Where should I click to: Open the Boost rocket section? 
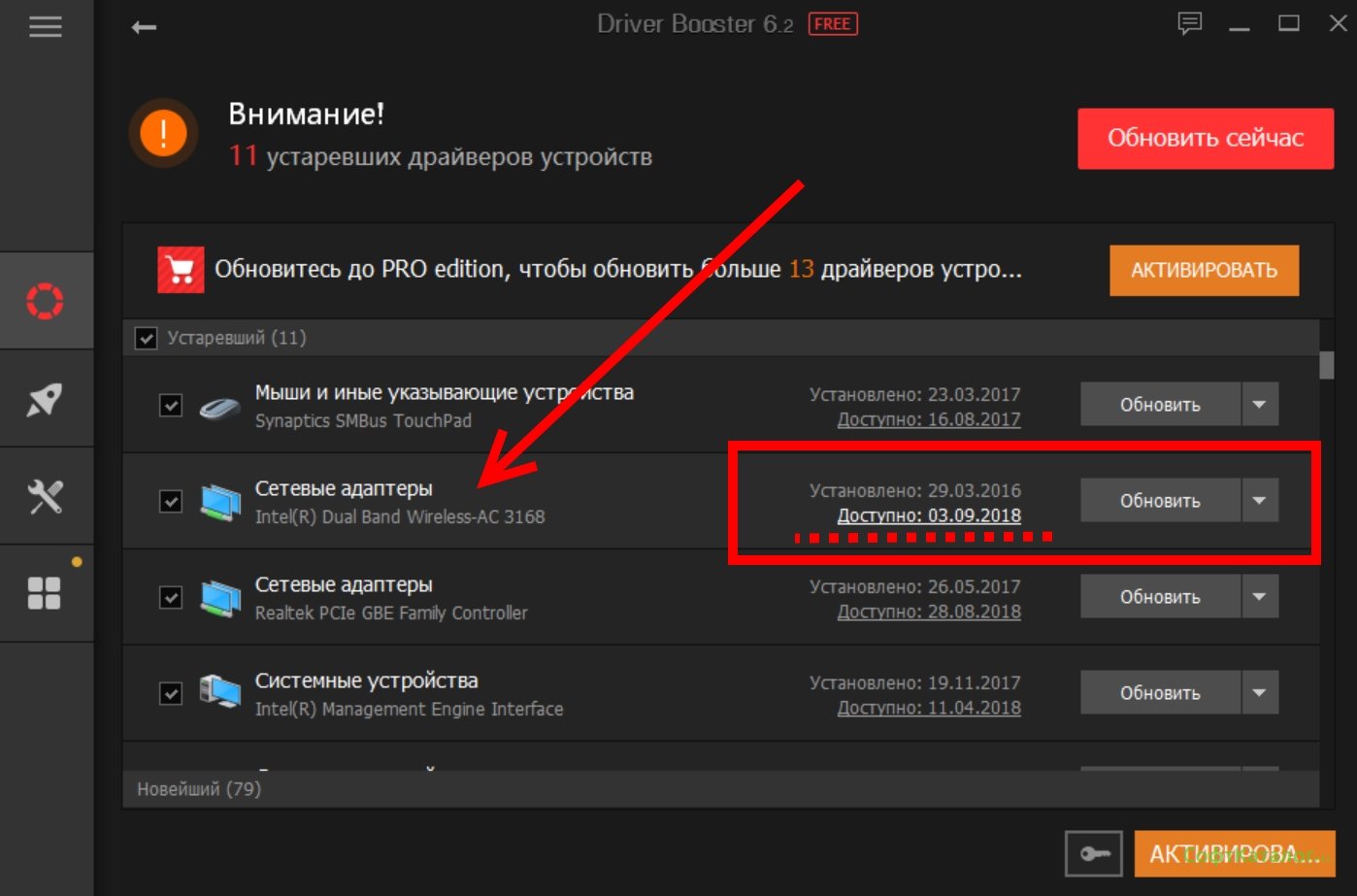point(45,399)
